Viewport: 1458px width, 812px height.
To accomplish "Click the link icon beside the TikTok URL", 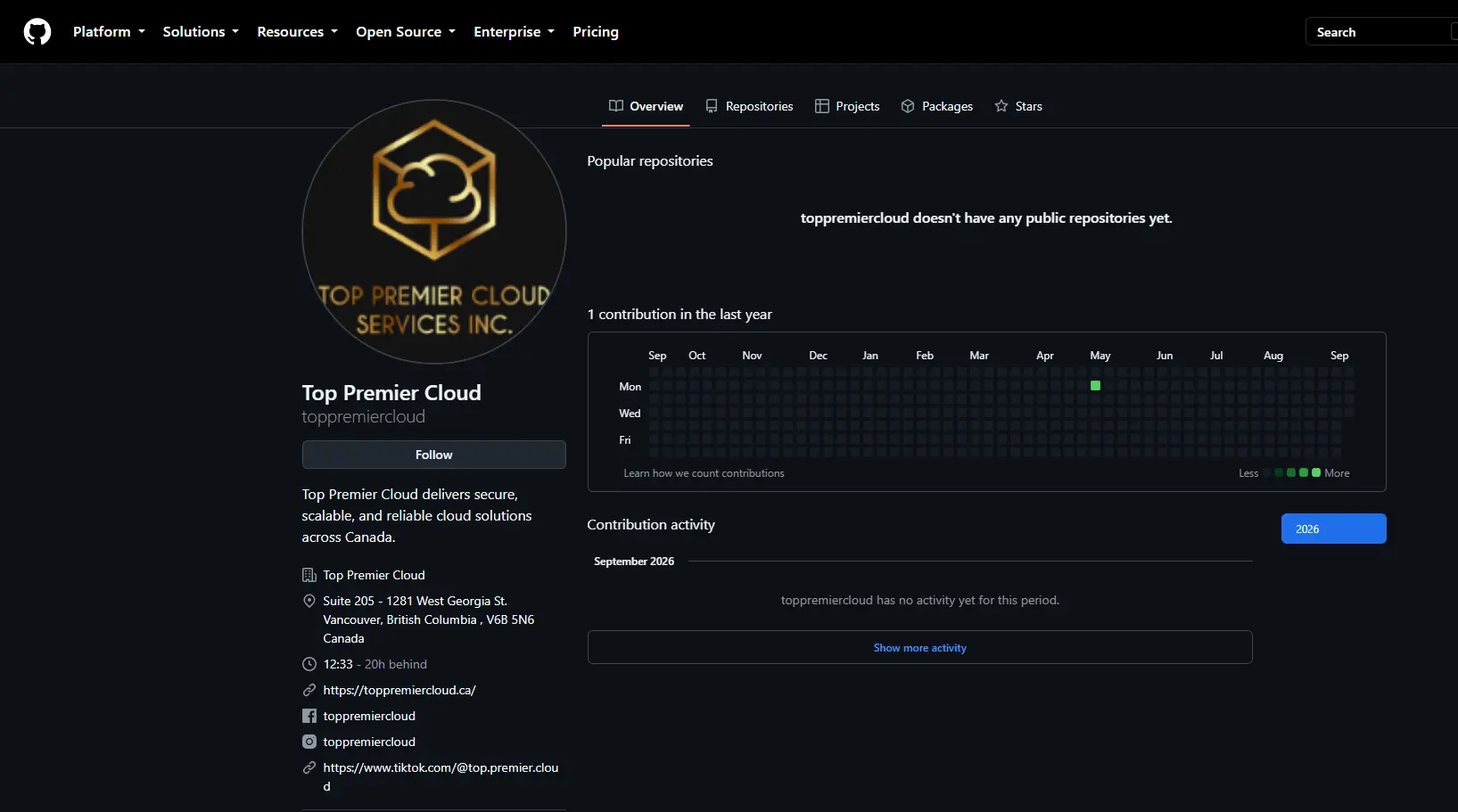I will pyautogui.click(x=309, y=767).
